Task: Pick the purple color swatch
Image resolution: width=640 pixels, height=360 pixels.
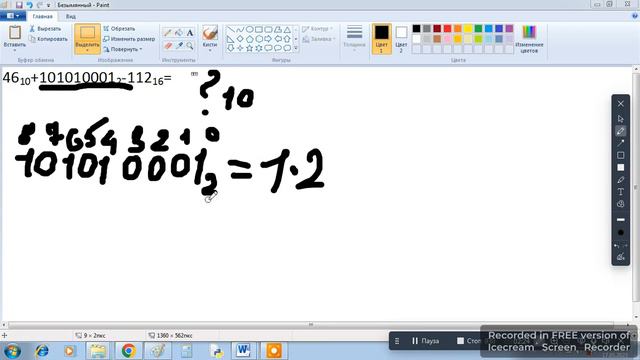Action: [509, 29]
